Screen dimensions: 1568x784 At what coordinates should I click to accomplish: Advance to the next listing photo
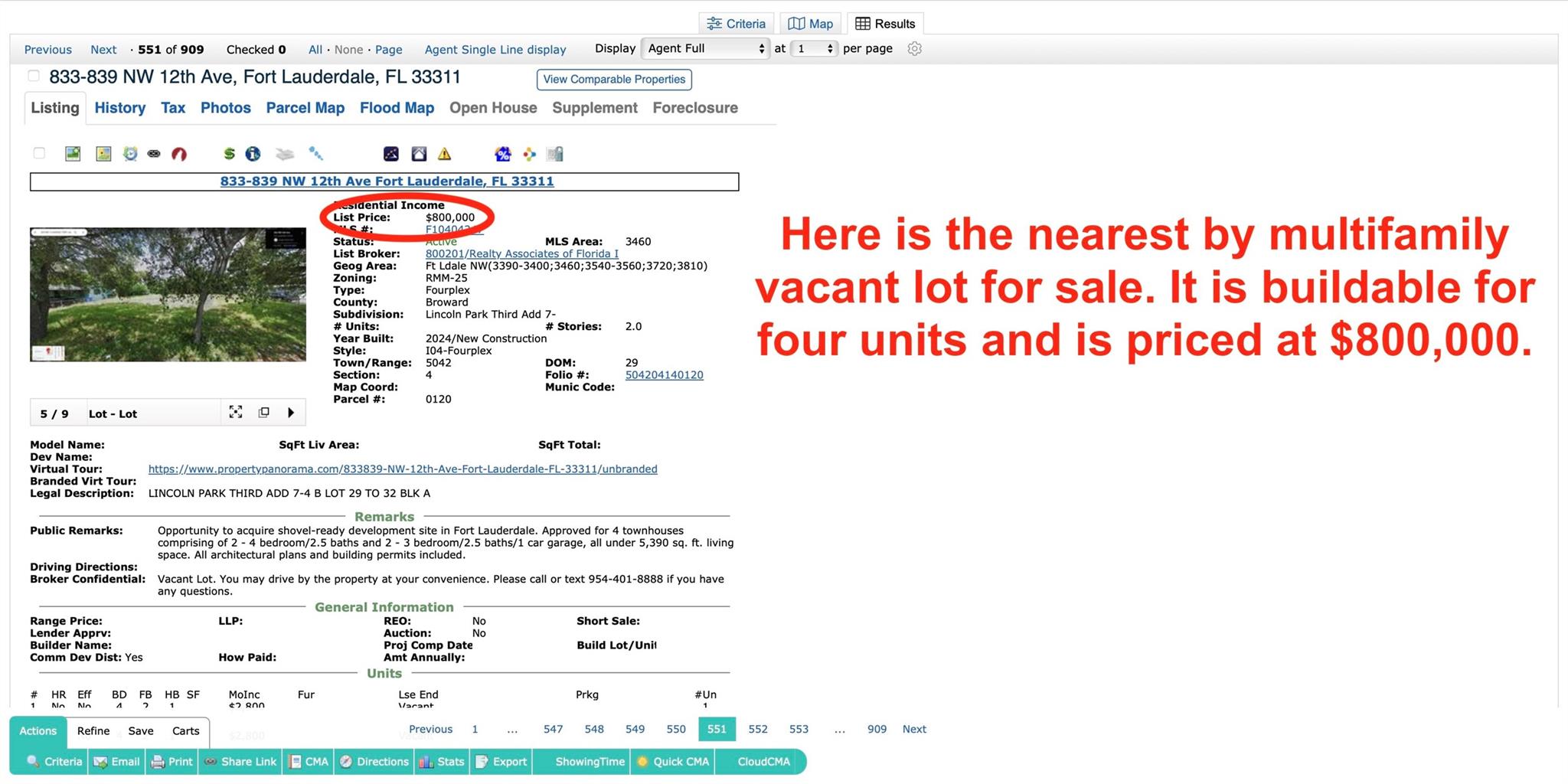291,413
